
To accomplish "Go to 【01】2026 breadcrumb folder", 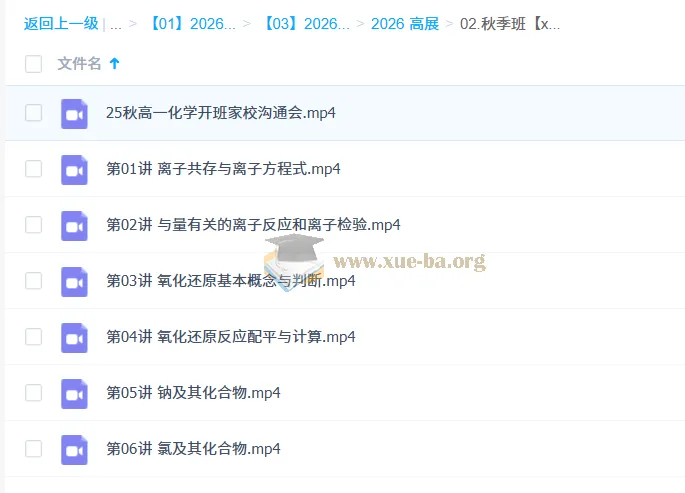I will (x=192, y=24).
